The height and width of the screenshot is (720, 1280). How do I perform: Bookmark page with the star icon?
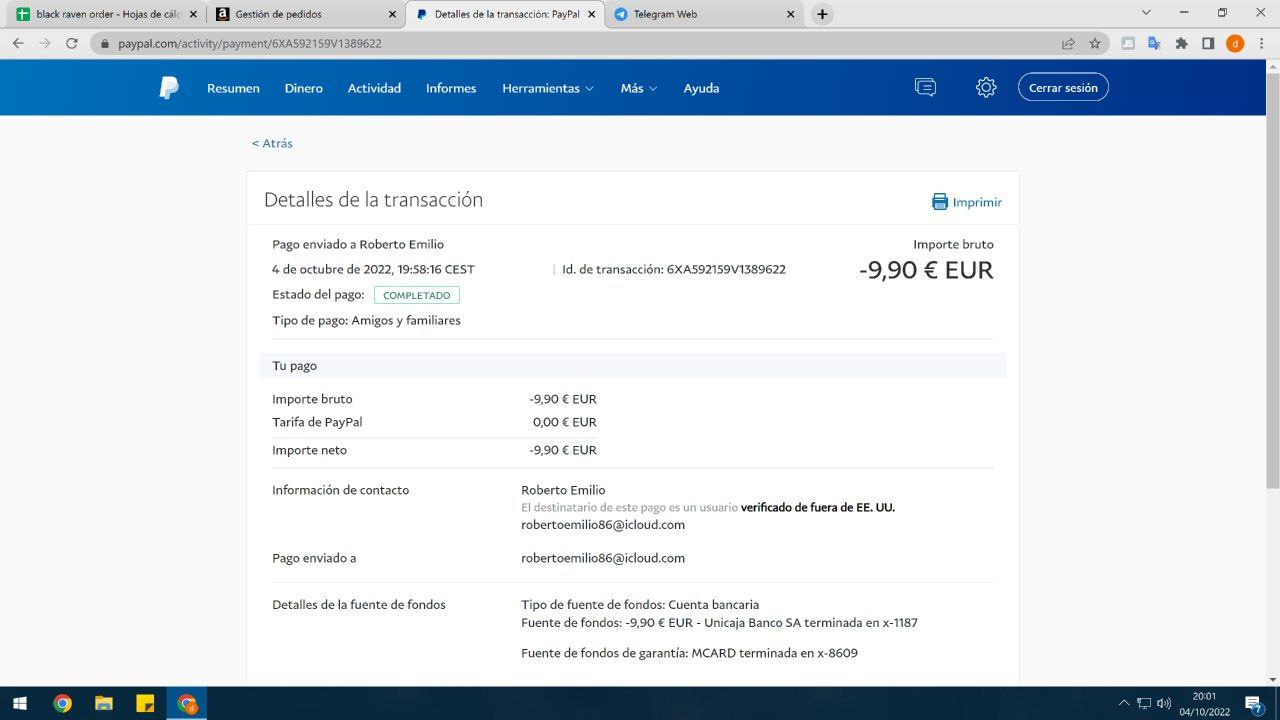click(1095, 43)
